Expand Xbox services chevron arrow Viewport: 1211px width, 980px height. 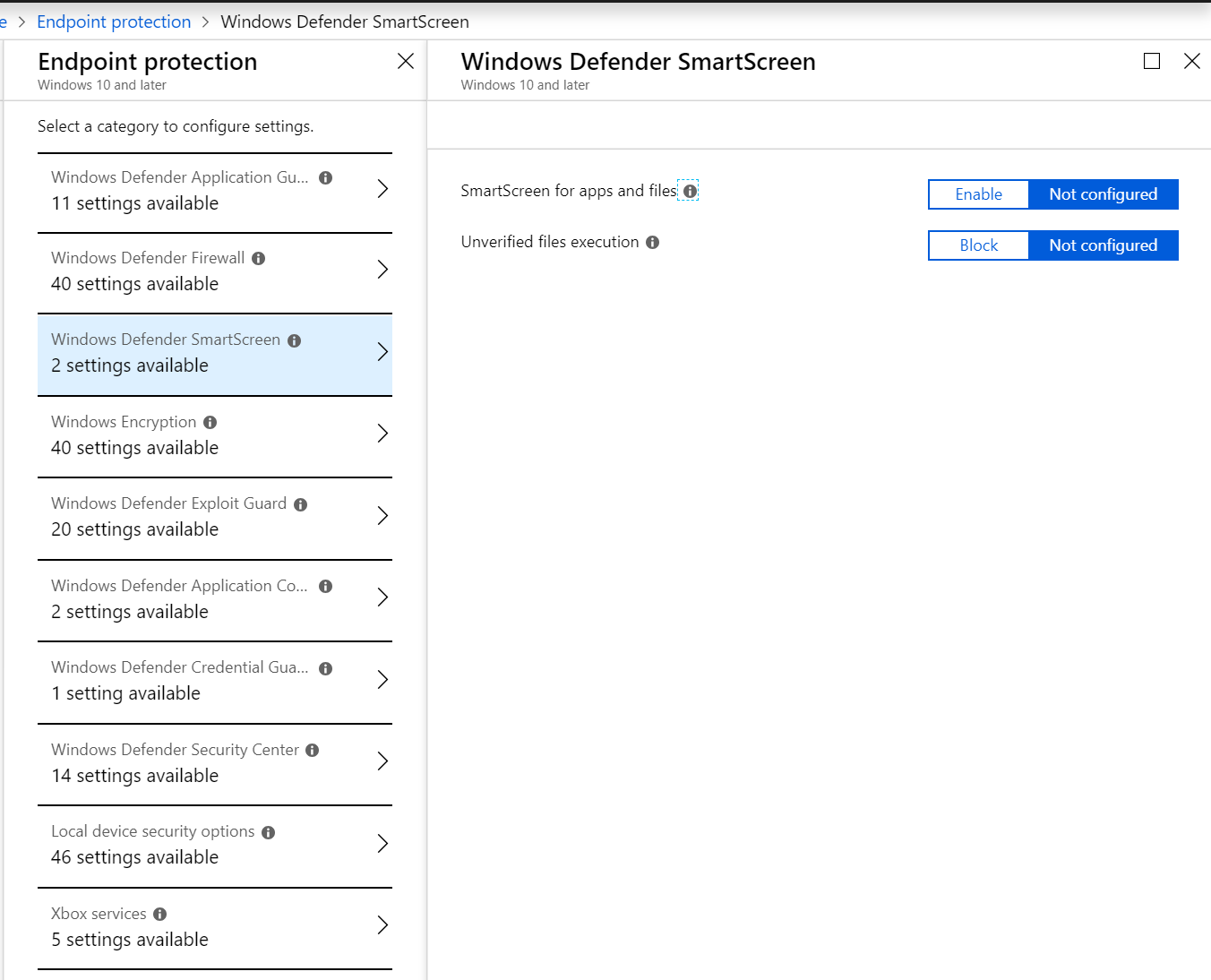coord(382,925)
